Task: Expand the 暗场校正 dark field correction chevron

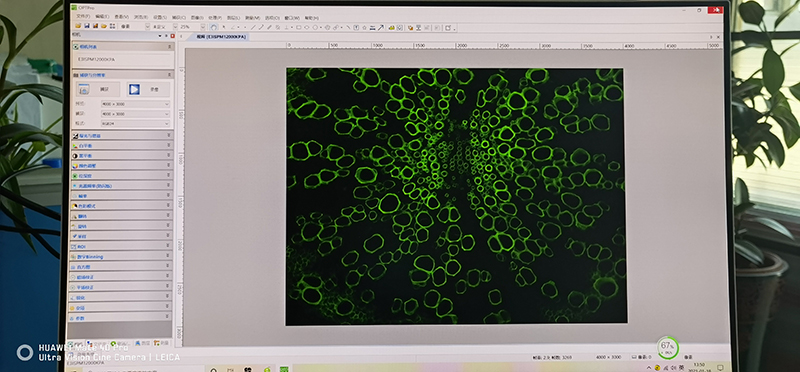Action: pos(168,277)
